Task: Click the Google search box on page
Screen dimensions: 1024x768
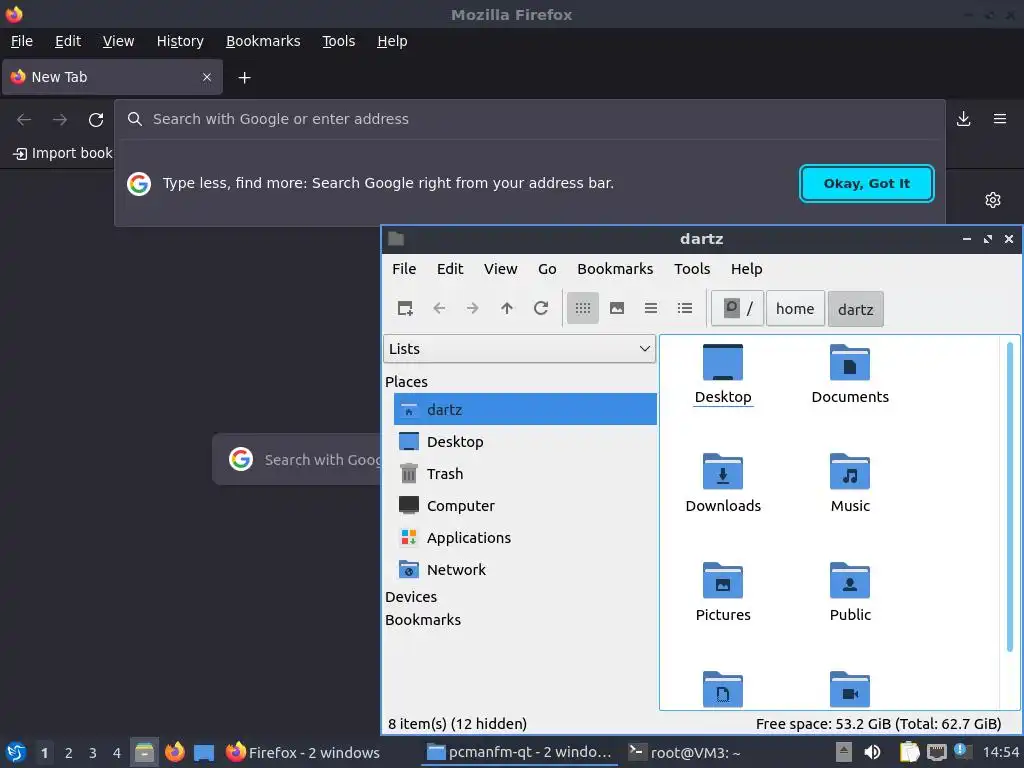Action: pyautogui.click(x=297, y=459)
